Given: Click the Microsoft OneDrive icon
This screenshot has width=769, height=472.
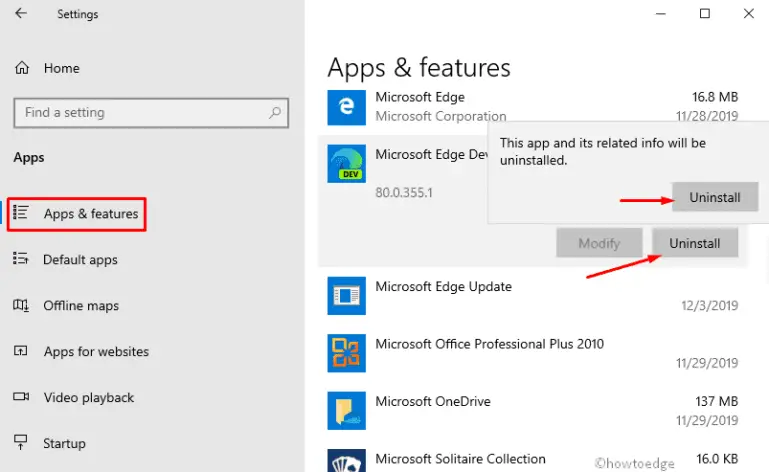Looking at the screenshot, I should coord(346,411).
